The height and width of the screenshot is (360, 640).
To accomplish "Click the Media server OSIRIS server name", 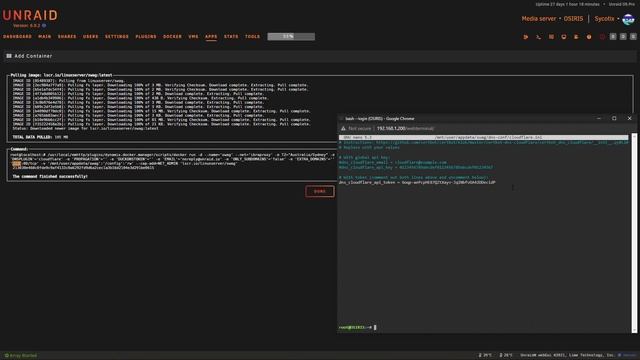I will click(552, 19).
